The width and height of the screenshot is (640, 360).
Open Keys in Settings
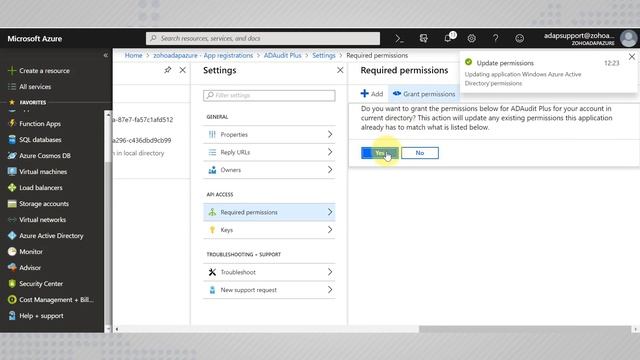(269, 230)
